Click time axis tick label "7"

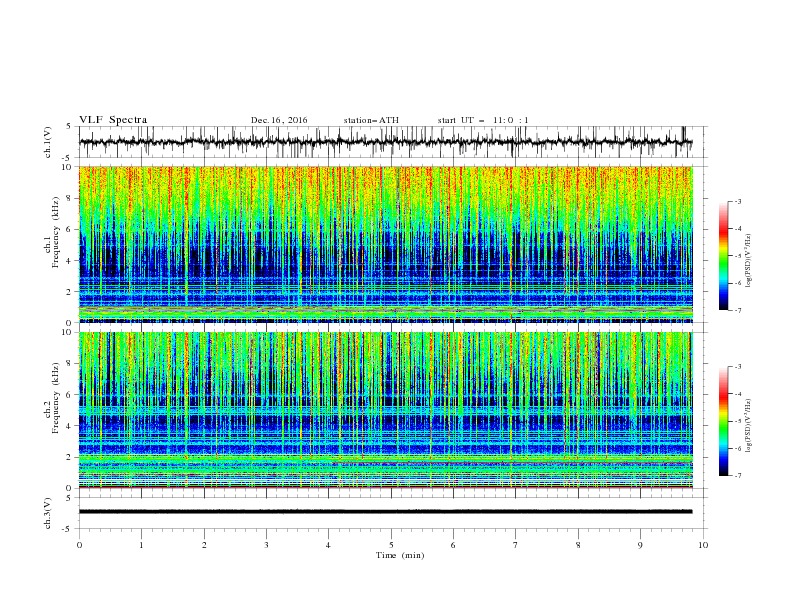tap(516, 545)
